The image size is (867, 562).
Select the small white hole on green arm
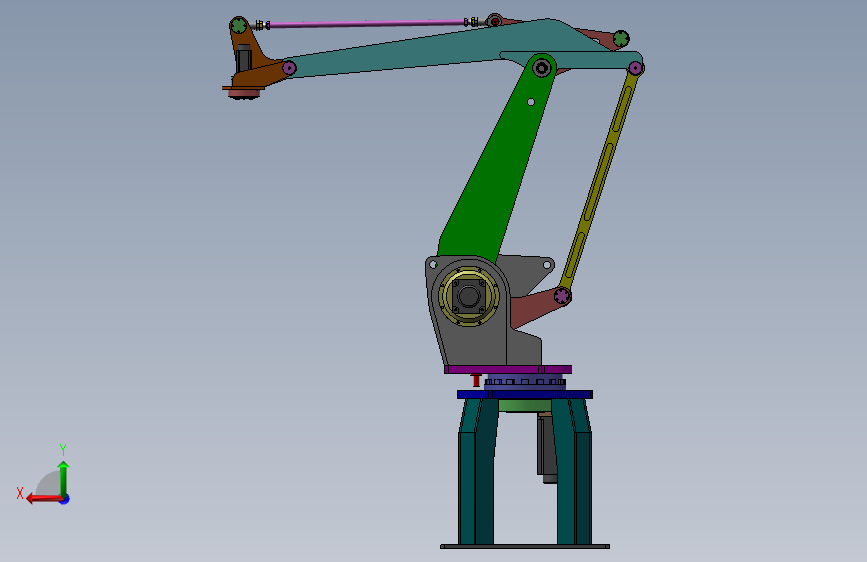pyautogui.click(x=531, y=102)
